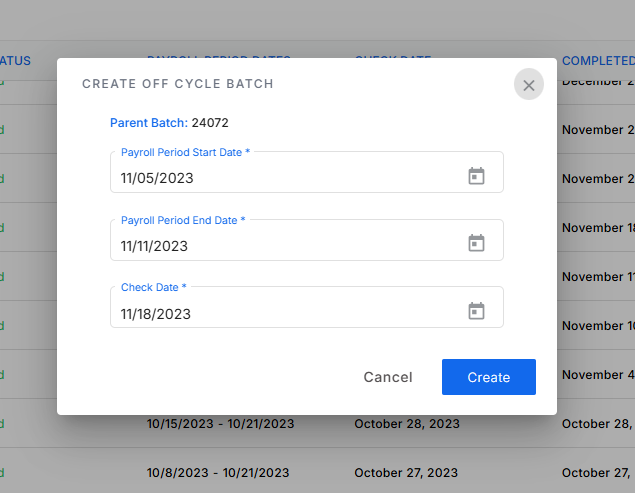Open calendar picker for Payroll Period Start Date
This screenshot has height=493, width=635.
tap(476, 176)
